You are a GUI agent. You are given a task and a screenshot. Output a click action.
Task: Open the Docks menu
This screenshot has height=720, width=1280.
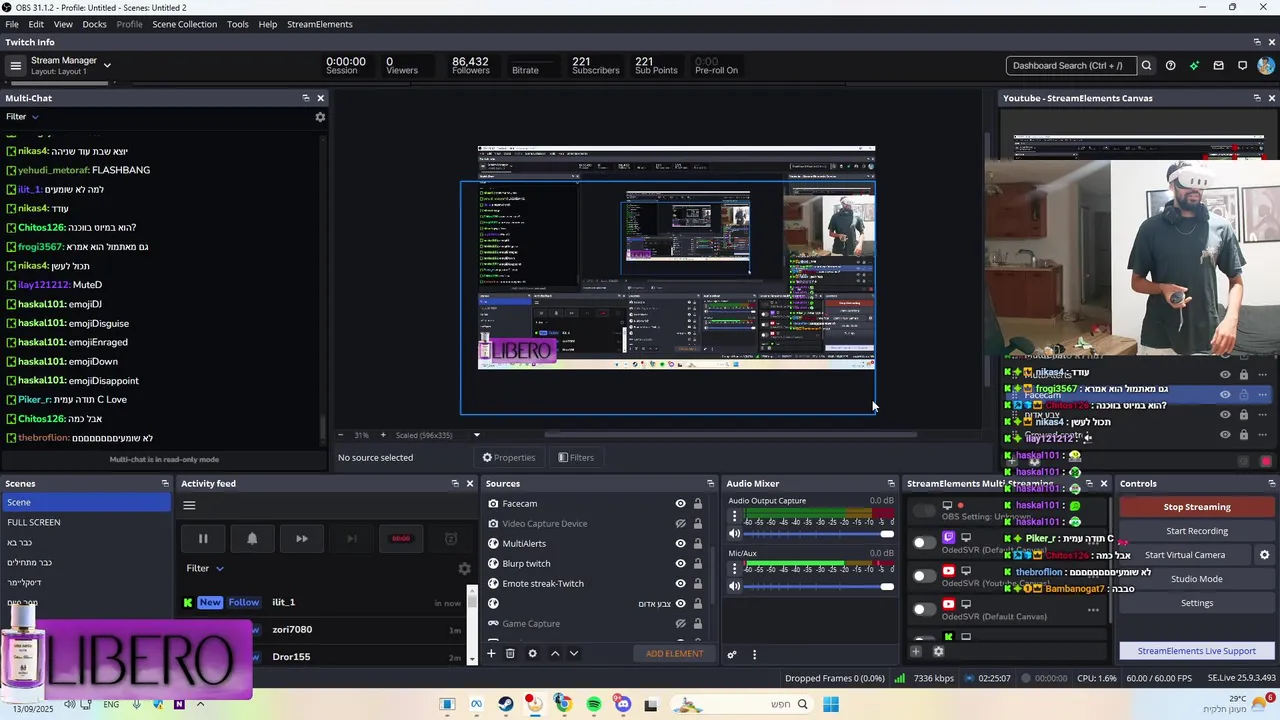(x=94, y=24)
